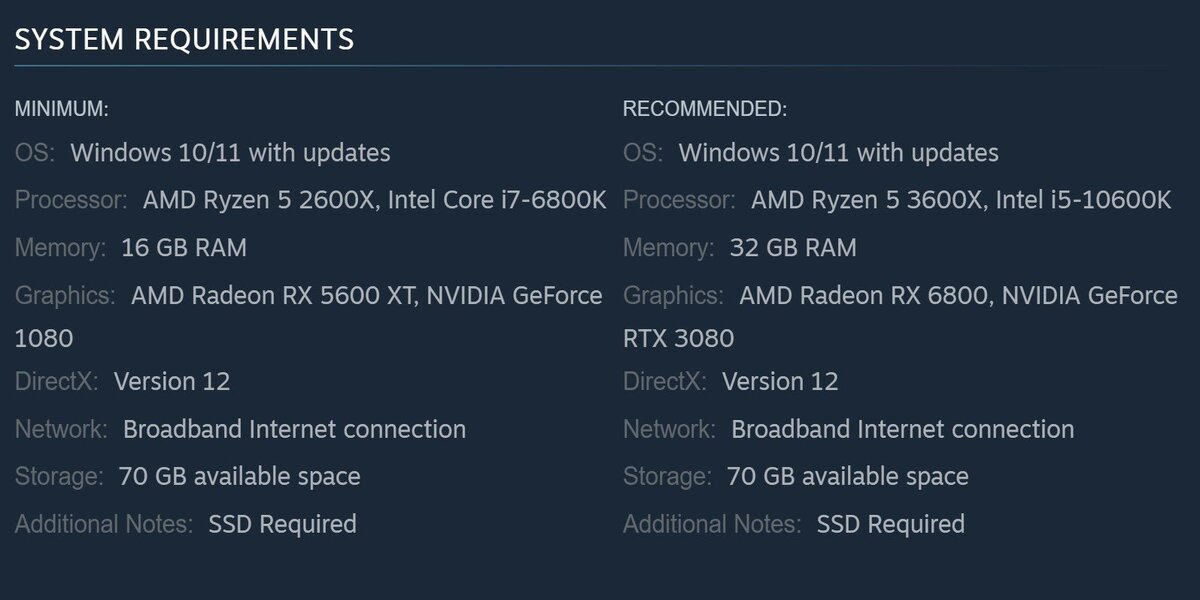Click the recommended DirectX Version 12 value
Image resolution: width=1200 pixels, height=600 pixels.
click(780, 381)
